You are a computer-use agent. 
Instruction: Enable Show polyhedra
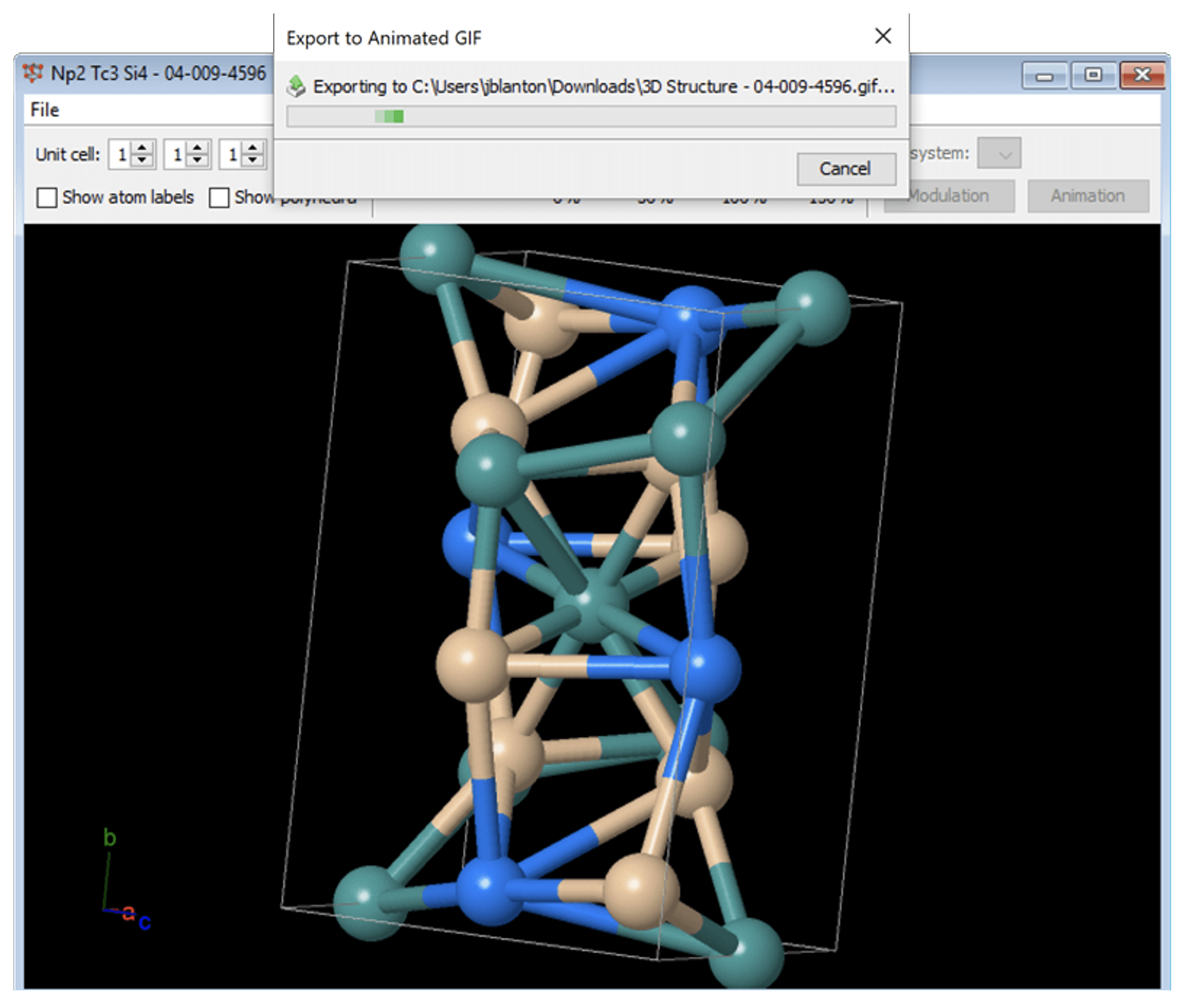(x=219, y=197)
